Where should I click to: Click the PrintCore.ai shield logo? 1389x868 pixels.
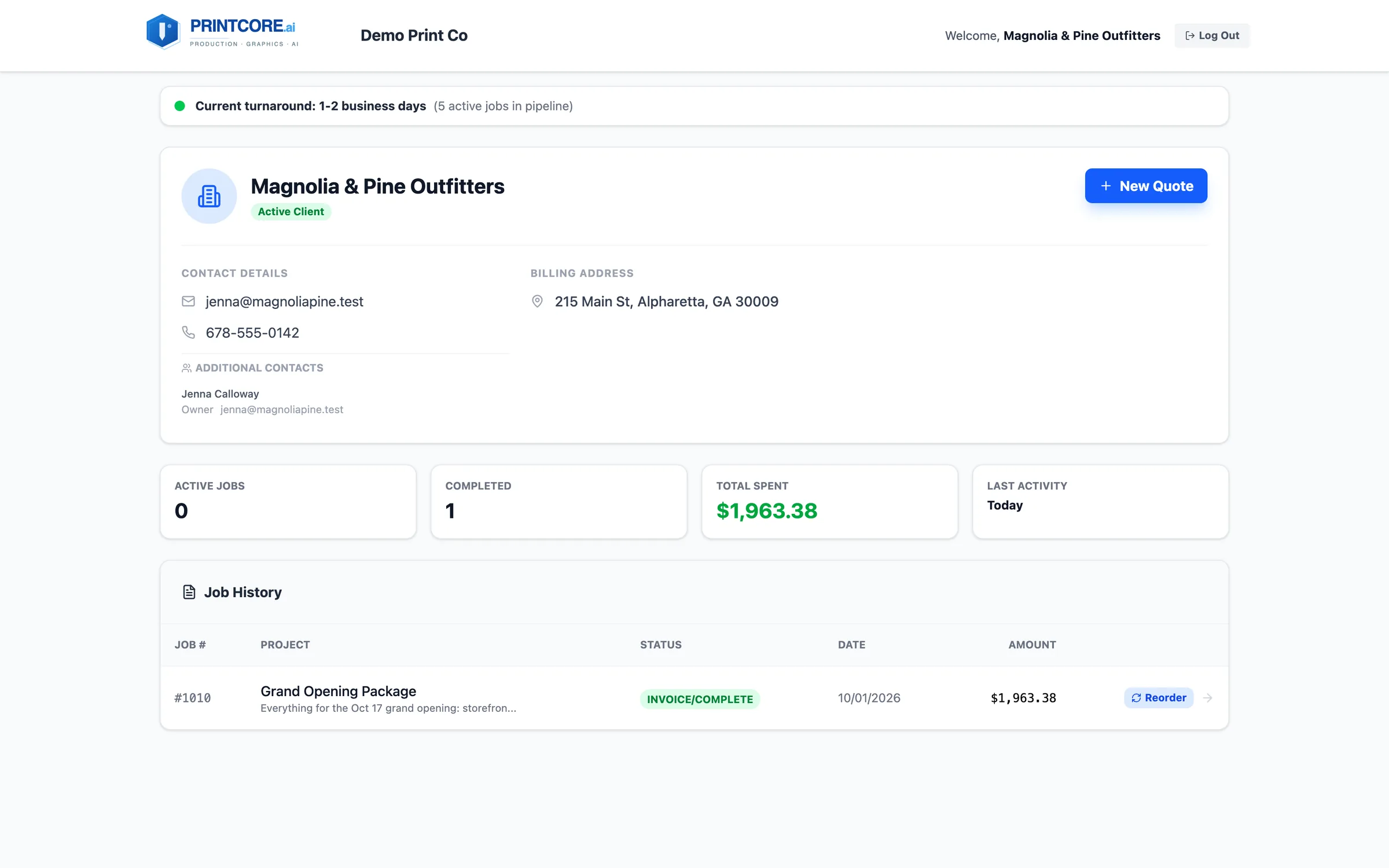point(163,32)
